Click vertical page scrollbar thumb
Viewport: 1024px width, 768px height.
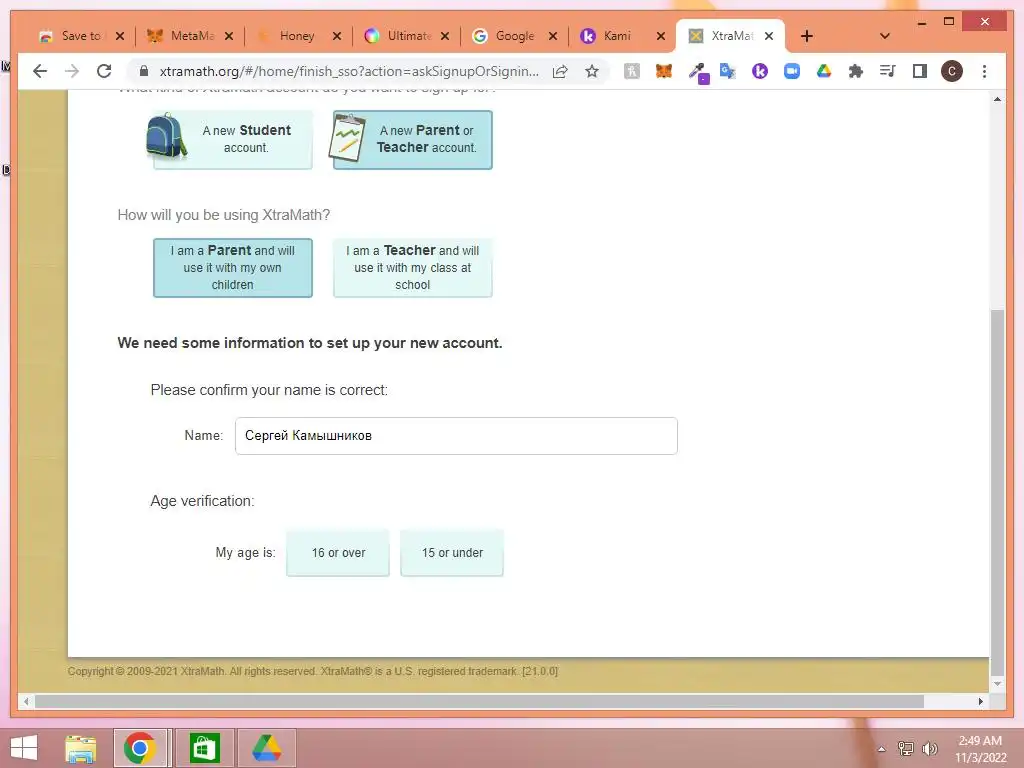tap(997, 493)
